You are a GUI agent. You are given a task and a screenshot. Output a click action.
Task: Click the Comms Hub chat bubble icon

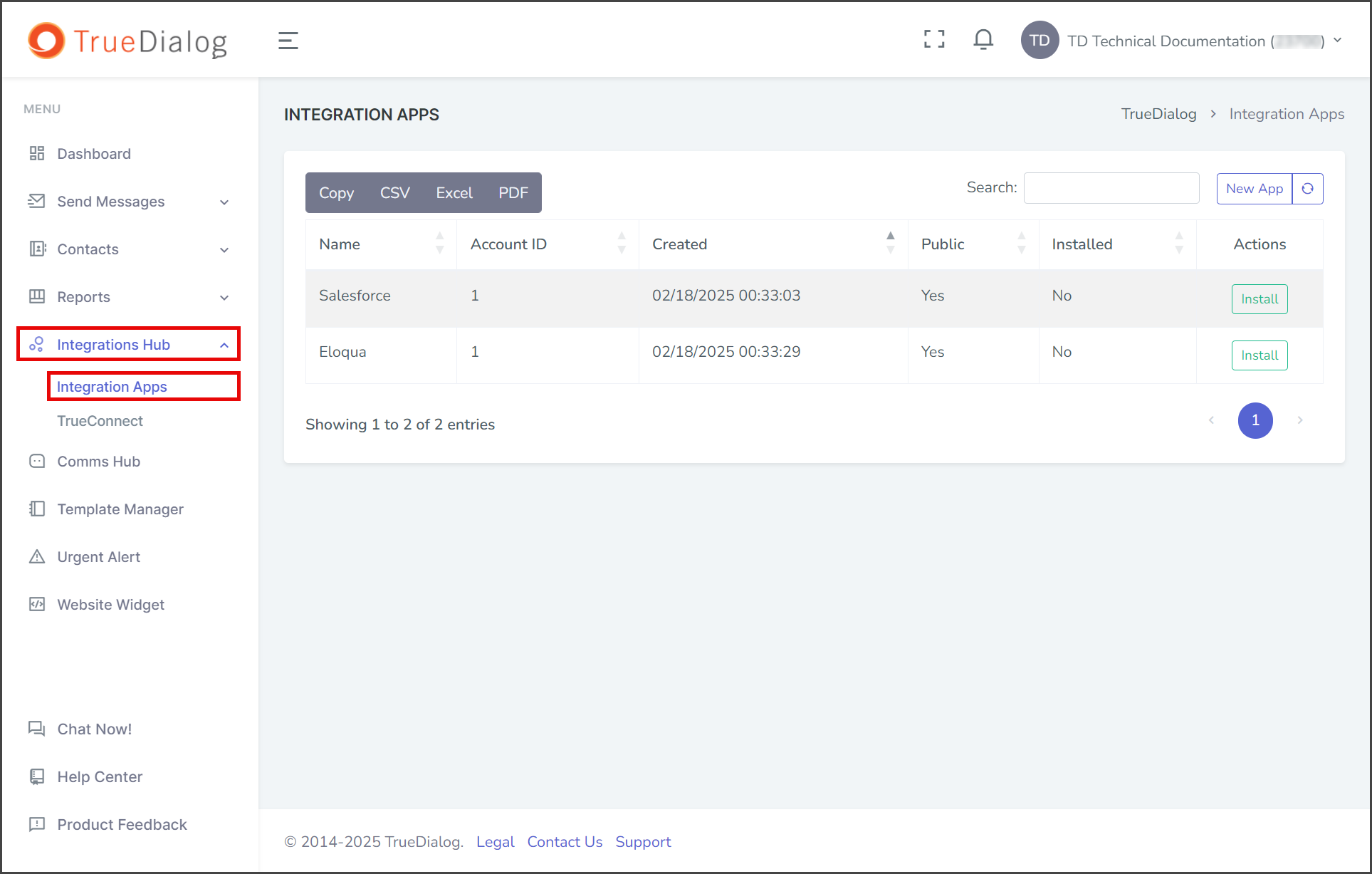click(37, 461)
